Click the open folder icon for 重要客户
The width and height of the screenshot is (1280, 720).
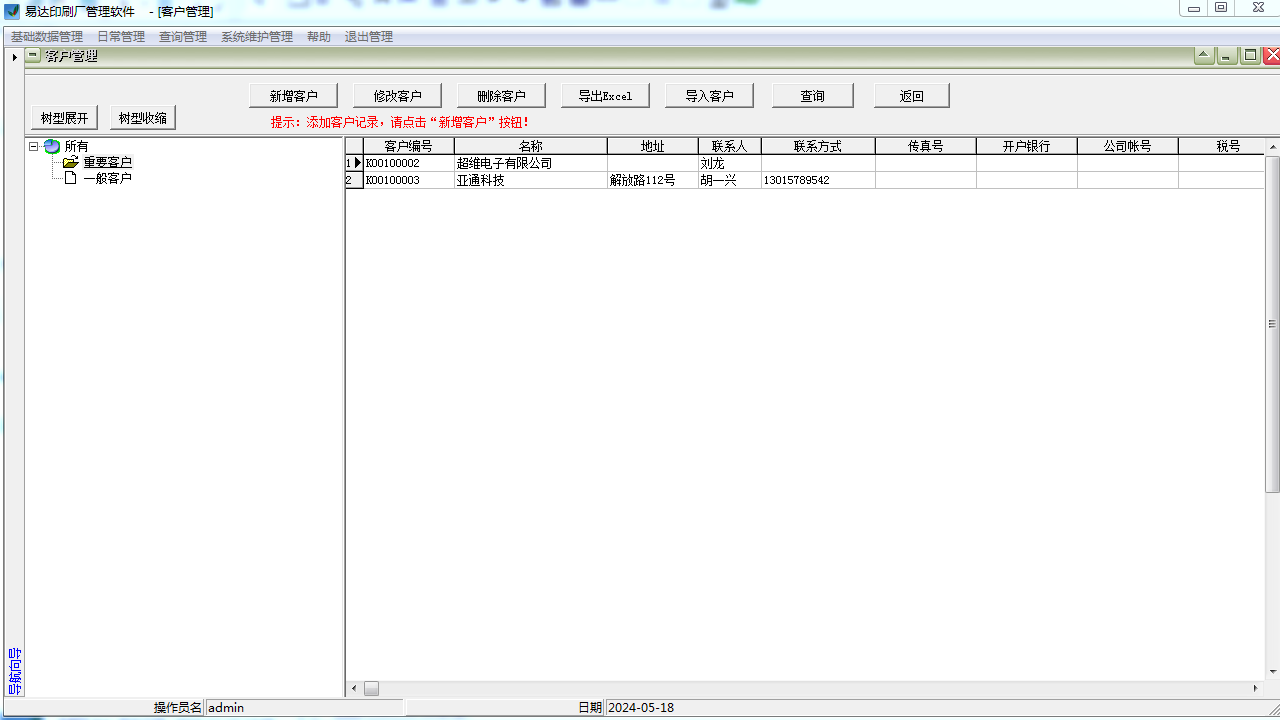[x=70, y=162]
